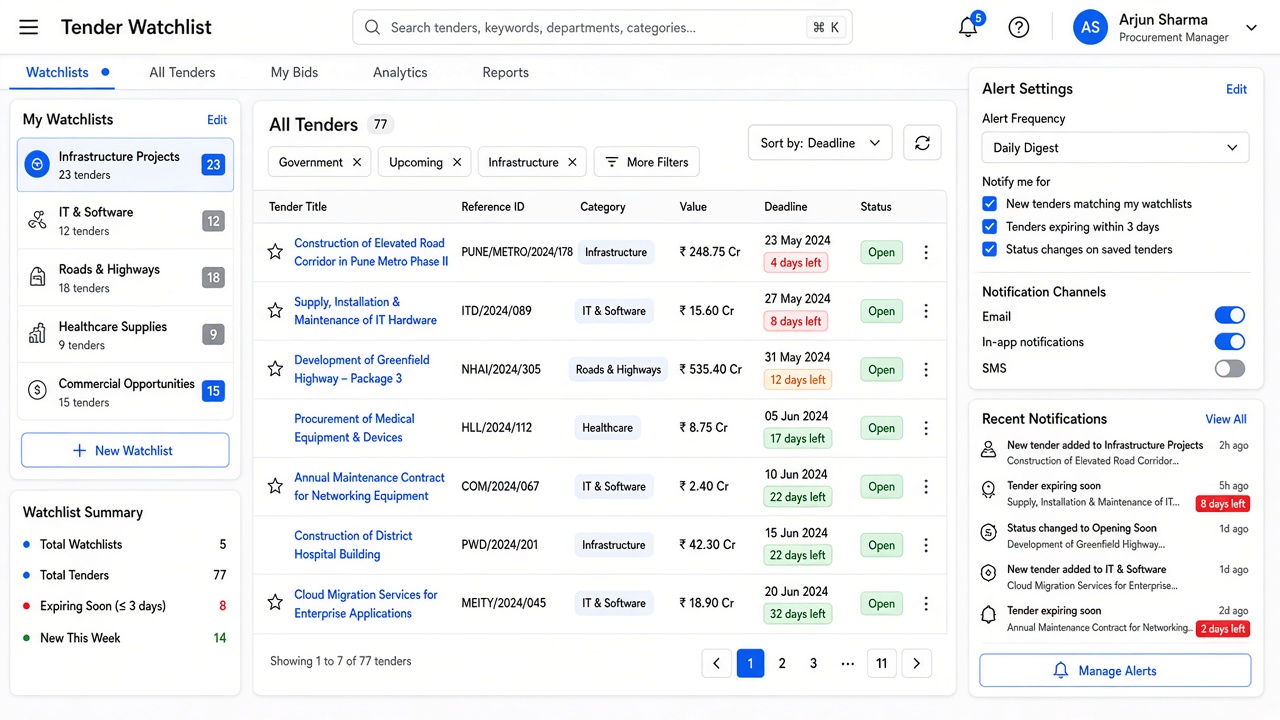Star the Pune Metro Elevated Road tender
The height and width of the screenshot is (720, 1280).
(x=275, y=252)
